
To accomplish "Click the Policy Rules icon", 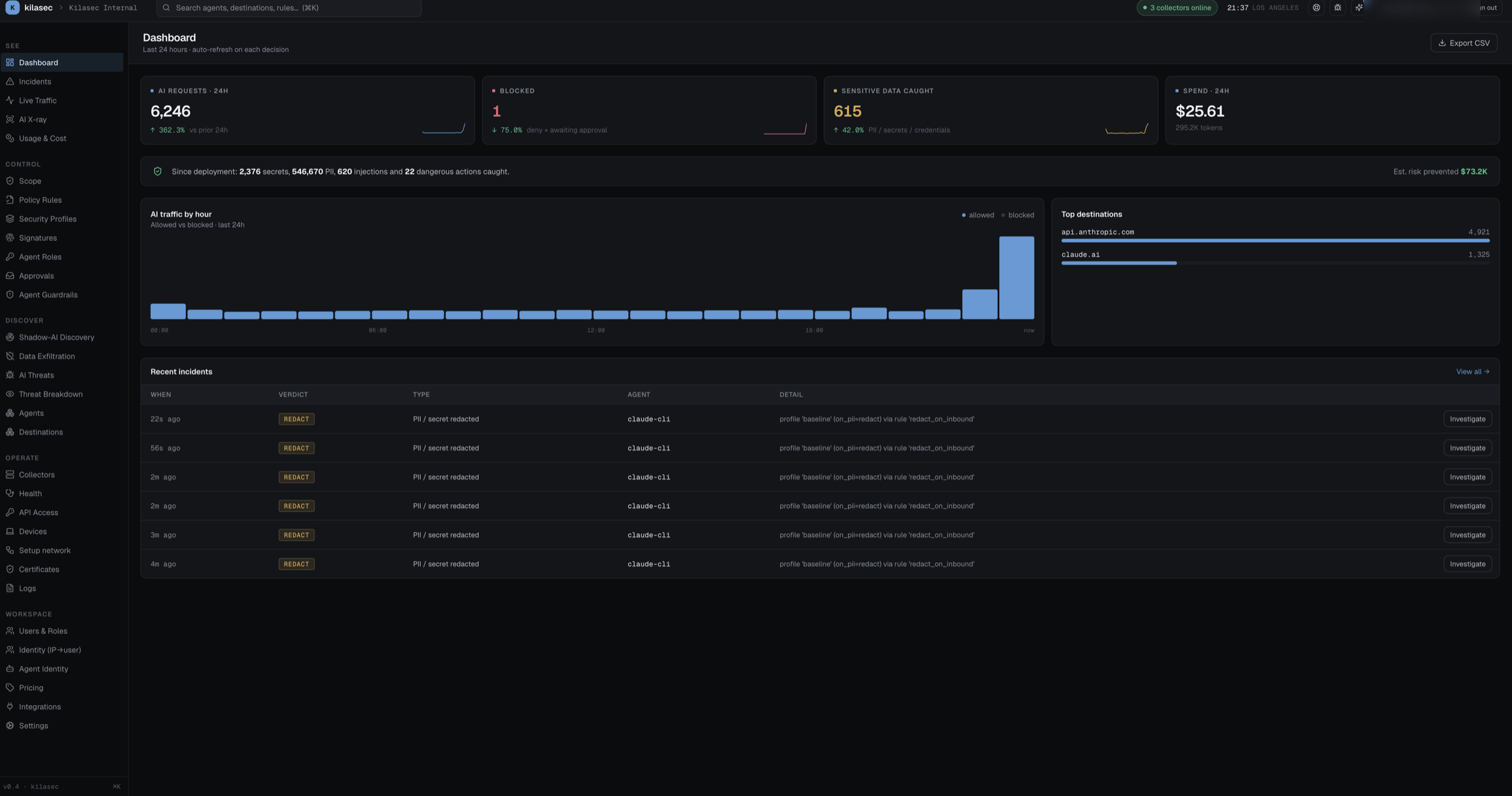I will pos(10,200).
